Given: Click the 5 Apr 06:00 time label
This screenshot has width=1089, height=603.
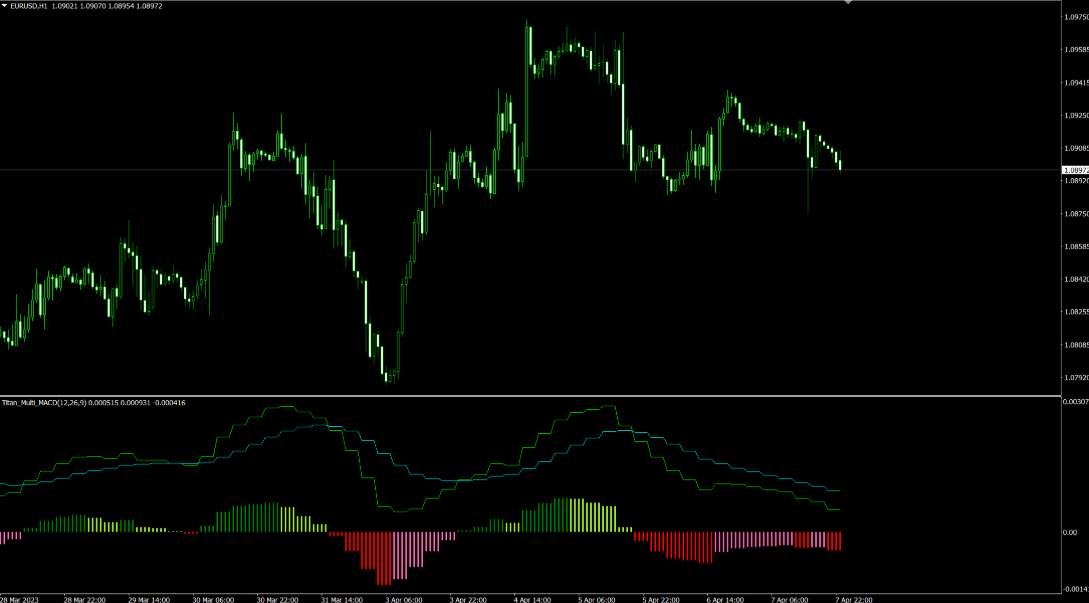Looking at the screenshot, I should click(x=599, y=599).
